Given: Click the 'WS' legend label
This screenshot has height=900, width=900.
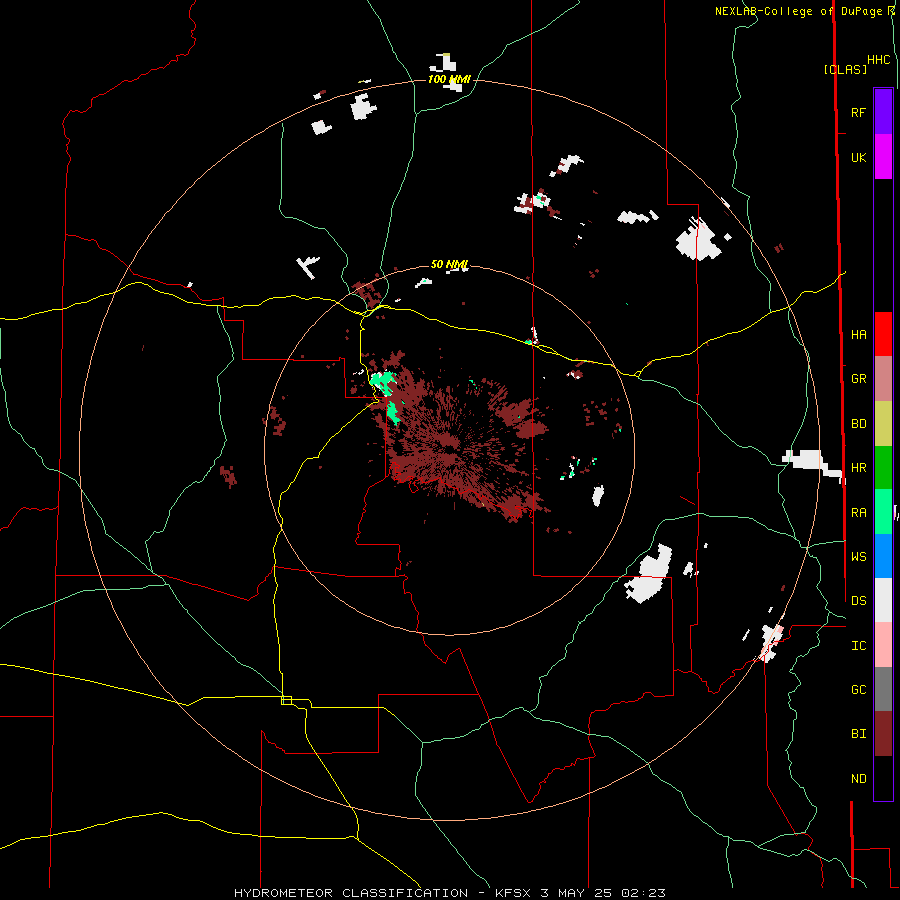Looking at the screenshot, I should (x=858, y=557).
